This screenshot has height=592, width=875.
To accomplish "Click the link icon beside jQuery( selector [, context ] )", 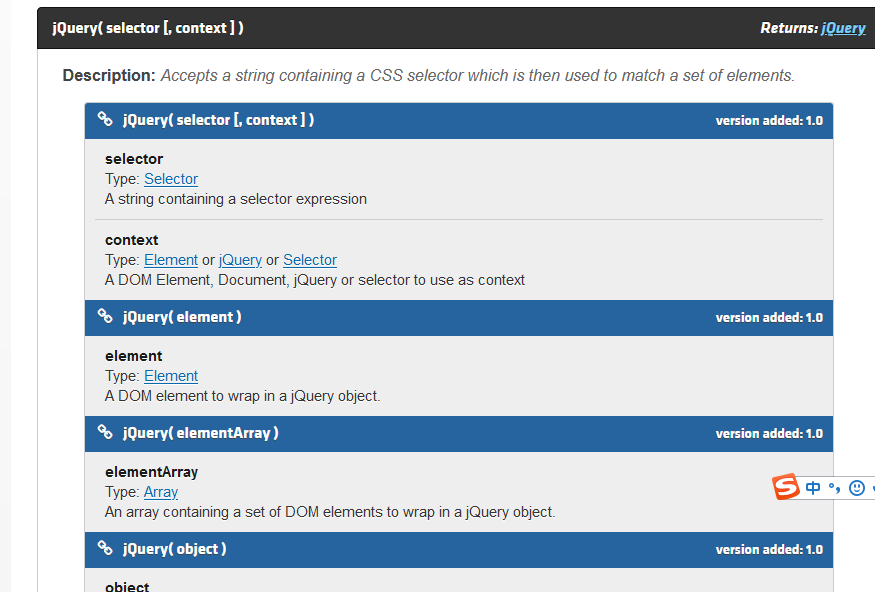I will coord(105,120).
